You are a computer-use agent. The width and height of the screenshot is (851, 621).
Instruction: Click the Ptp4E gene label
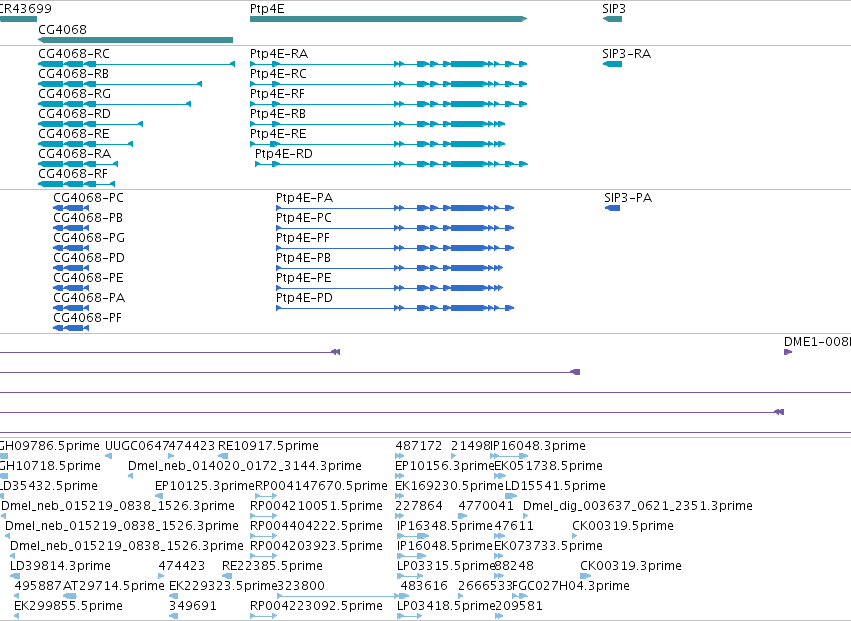(x=267, y=9)
